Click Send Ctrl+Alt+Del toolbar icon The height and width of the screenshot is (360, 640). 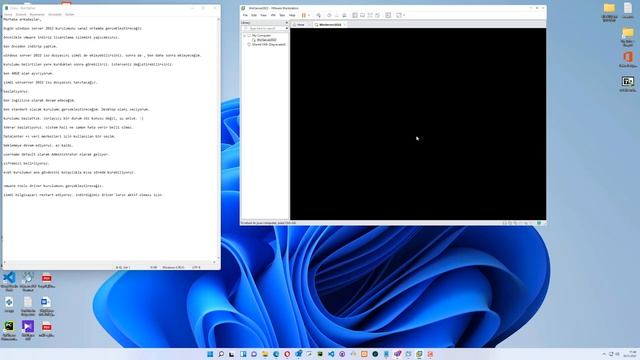point(318,15)
